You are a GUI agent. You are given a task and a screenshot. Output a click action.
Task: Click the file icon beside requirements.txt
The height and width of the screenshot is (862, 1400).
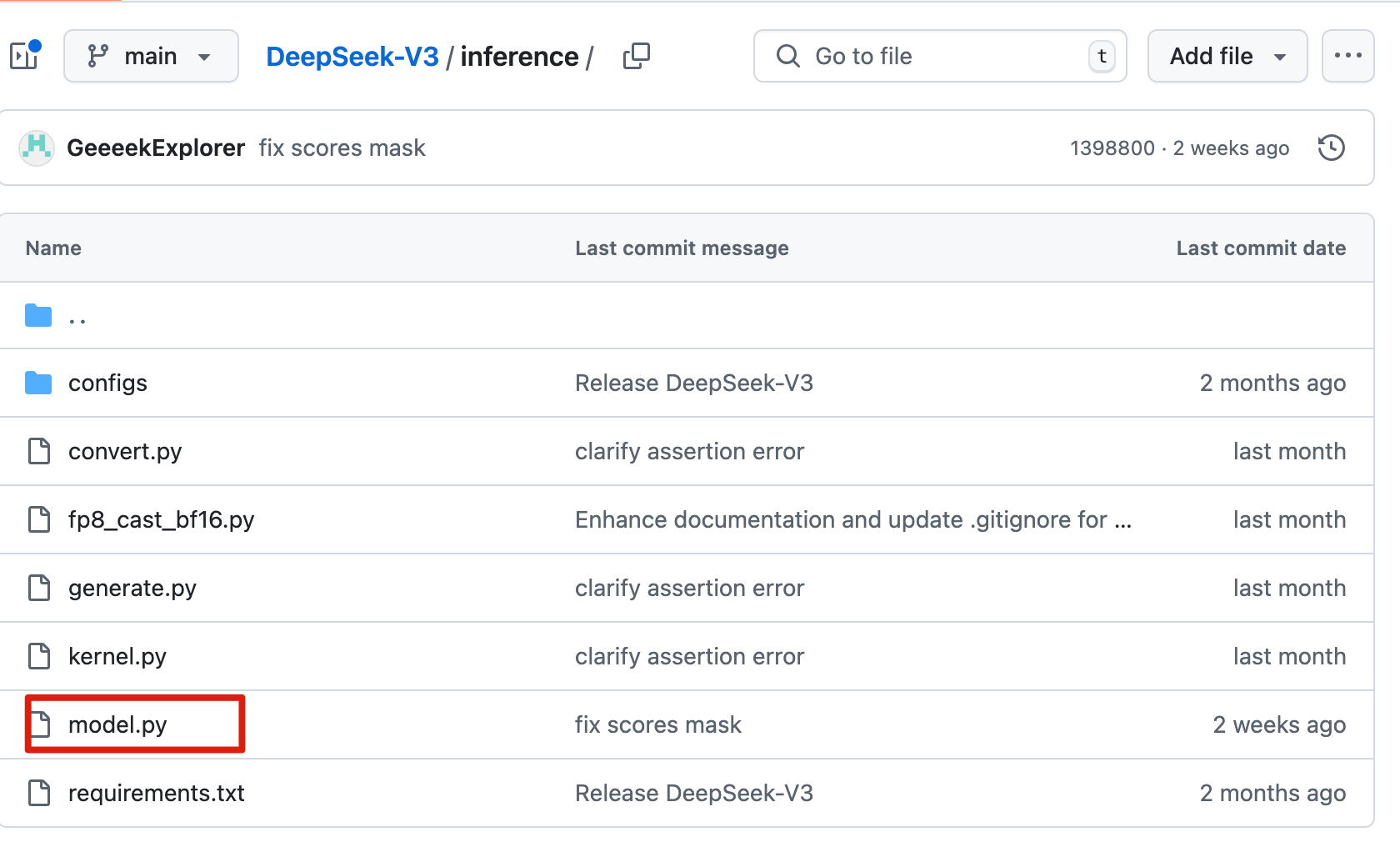click(x=39, y=793)
